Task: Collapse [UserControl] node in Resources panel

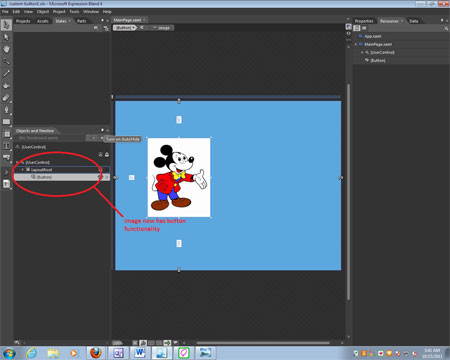Action: point(362,52)
